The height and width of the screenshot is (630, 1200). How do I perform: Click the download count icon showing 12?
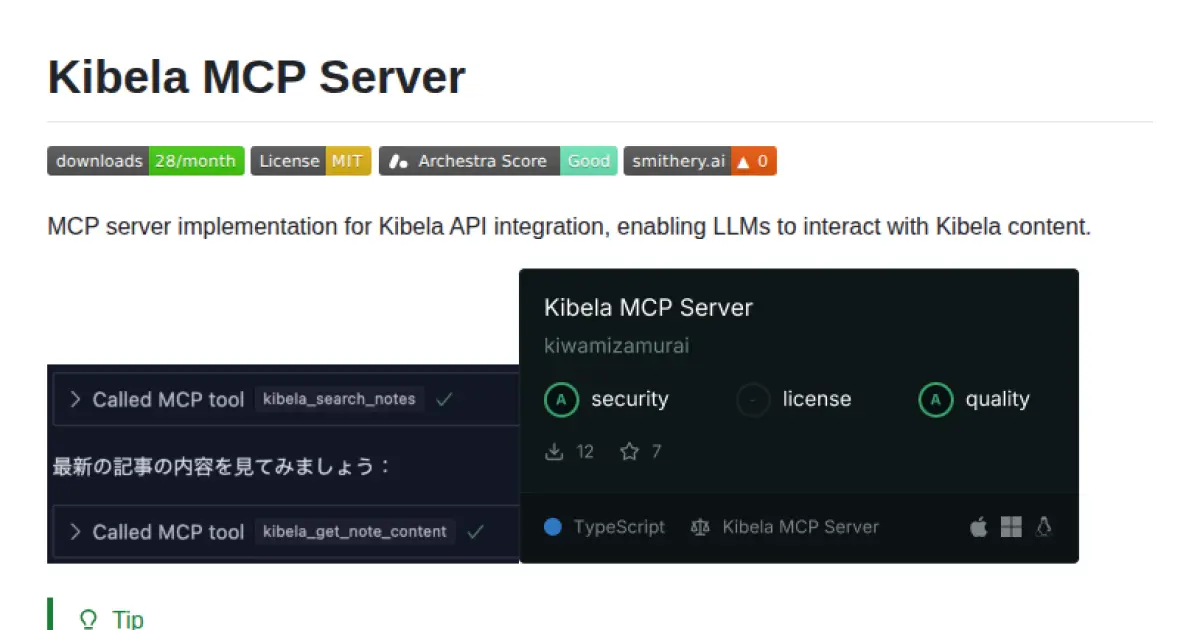555,451
